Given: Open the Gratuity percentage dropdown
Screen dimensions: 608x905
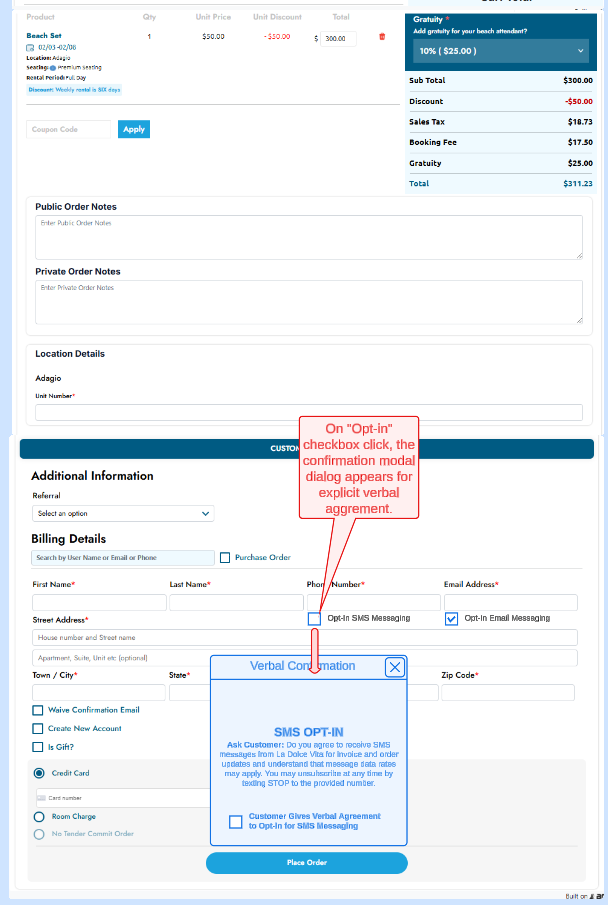Looking at the screenshot, I should tap(500, 51).
